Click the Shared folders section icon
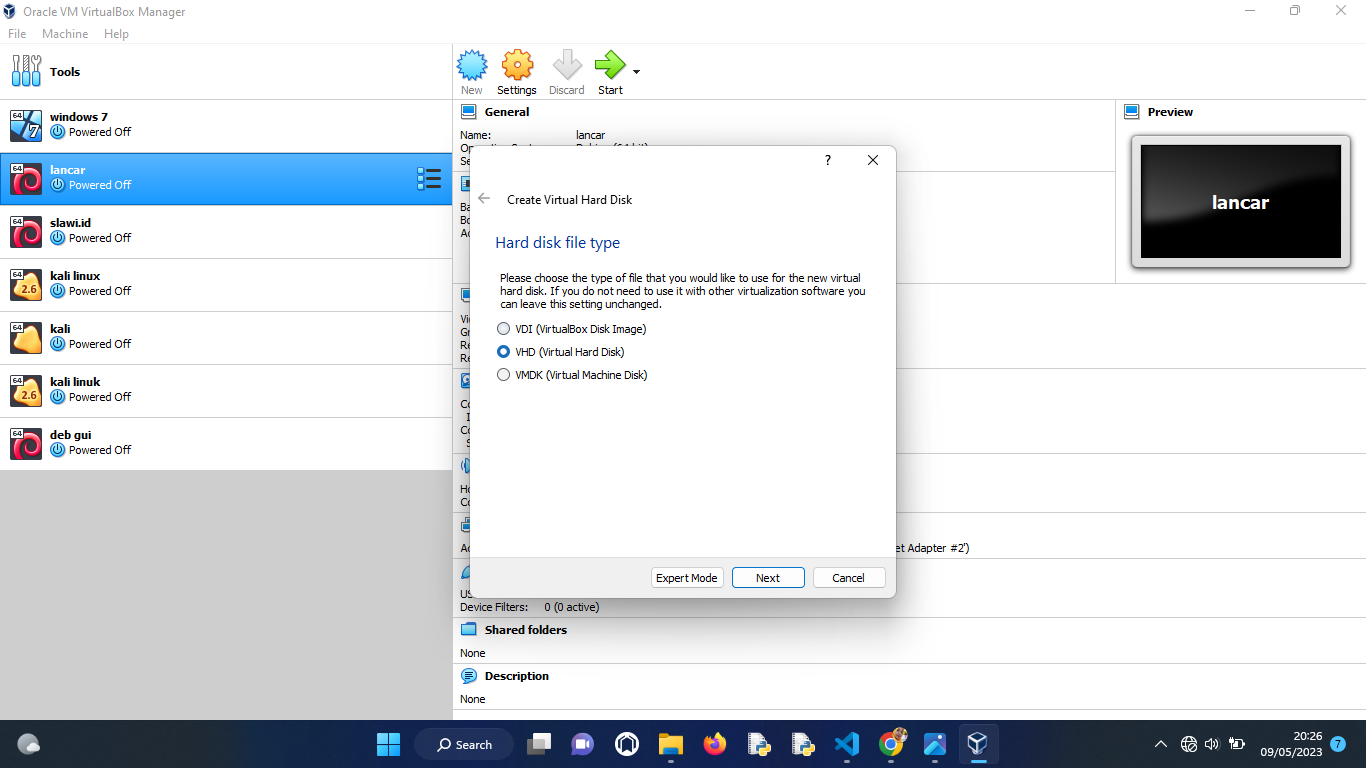The width and height of the screenshot is (1366, 768). tap(468, 630)
